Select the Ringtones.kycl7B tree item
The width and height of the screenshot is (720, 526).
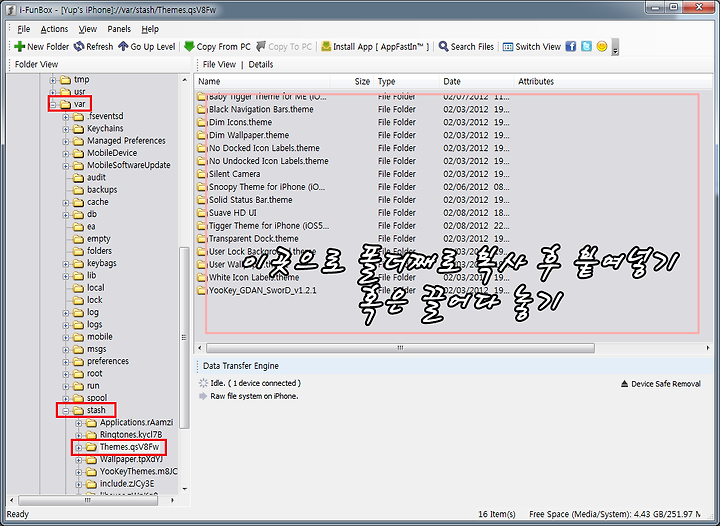click(131, 435)
